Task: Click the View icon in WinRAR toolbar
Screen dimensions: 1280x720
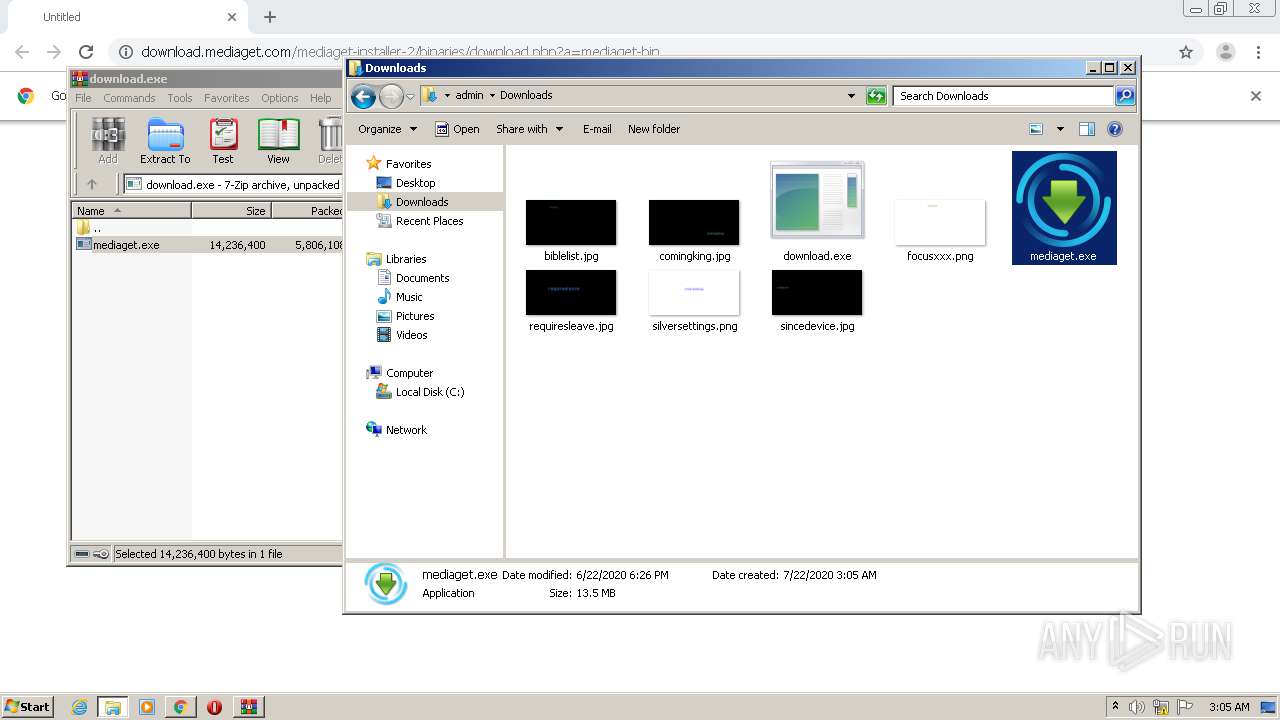Action: pyautogui.click(x=278, y=141)
